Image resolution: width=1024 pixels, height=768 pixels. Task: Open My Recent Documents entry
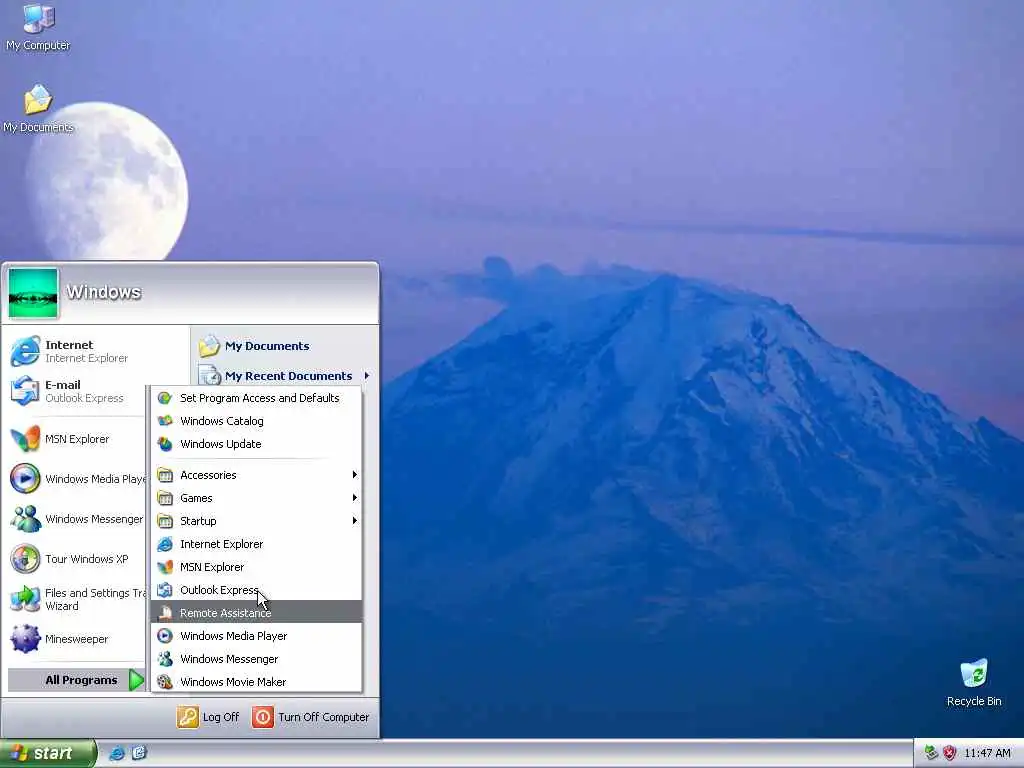[285, 376]
